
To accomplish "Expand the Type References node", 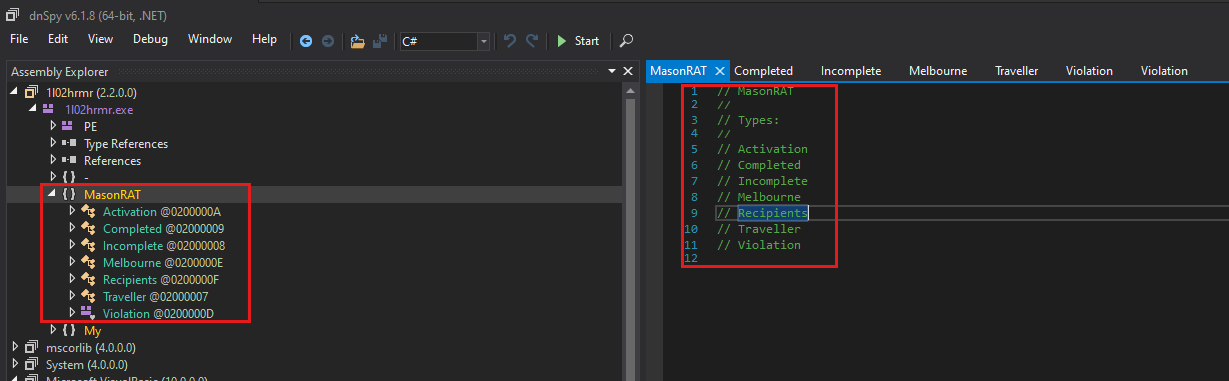I will click(x=53, y=143).
